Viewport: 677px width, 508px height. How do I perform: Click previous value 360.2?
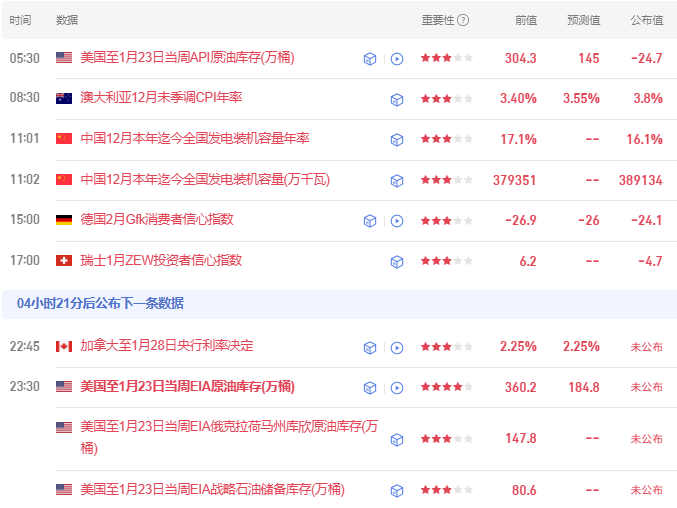521,387
